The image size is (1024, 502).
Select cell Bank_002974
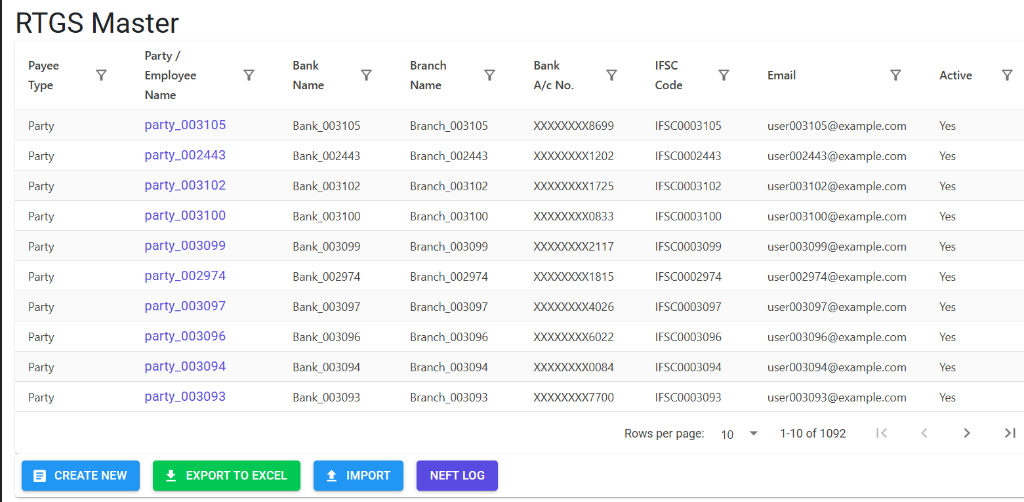pos(327,277)
